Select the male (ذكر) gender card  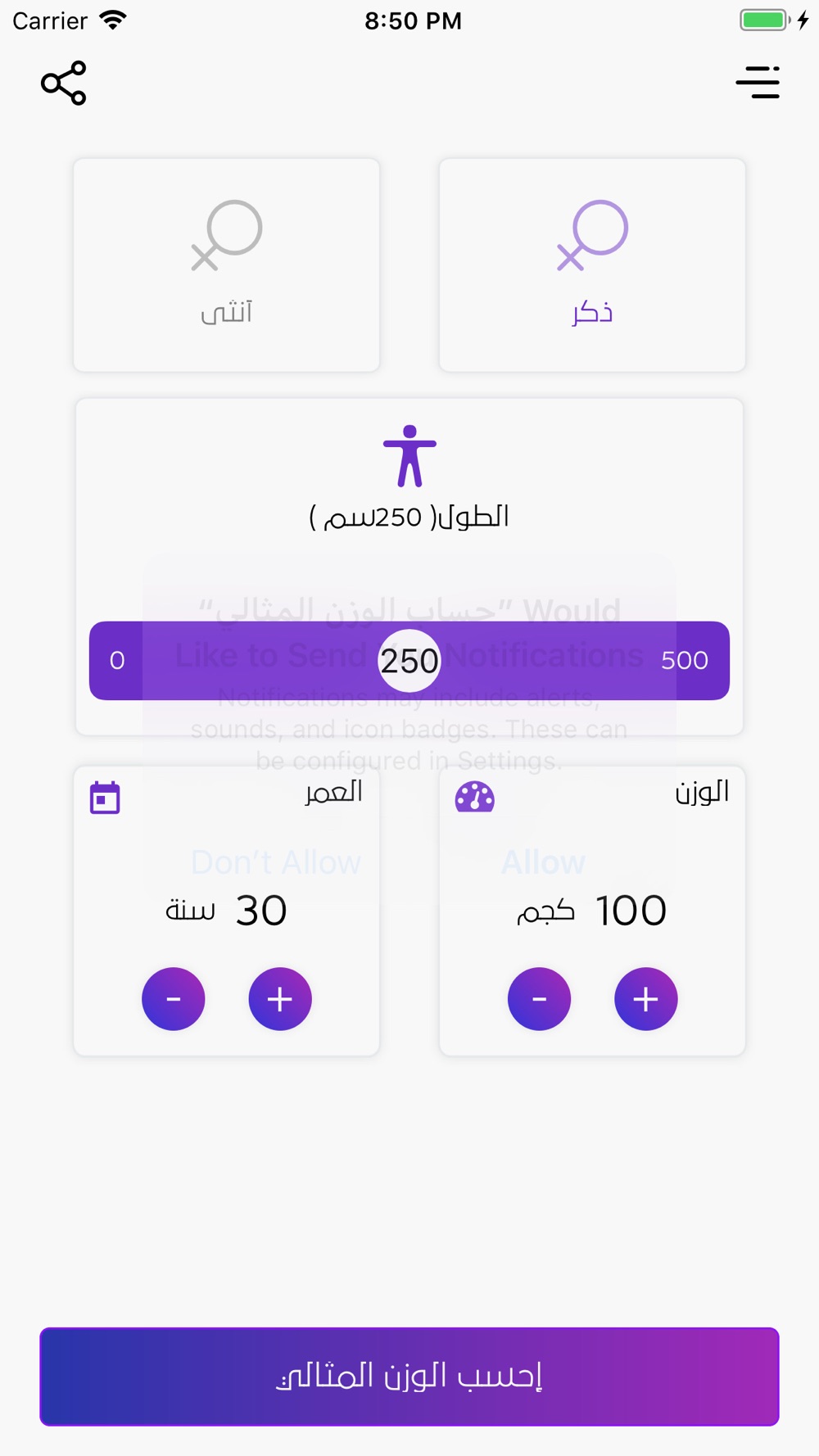592,265
